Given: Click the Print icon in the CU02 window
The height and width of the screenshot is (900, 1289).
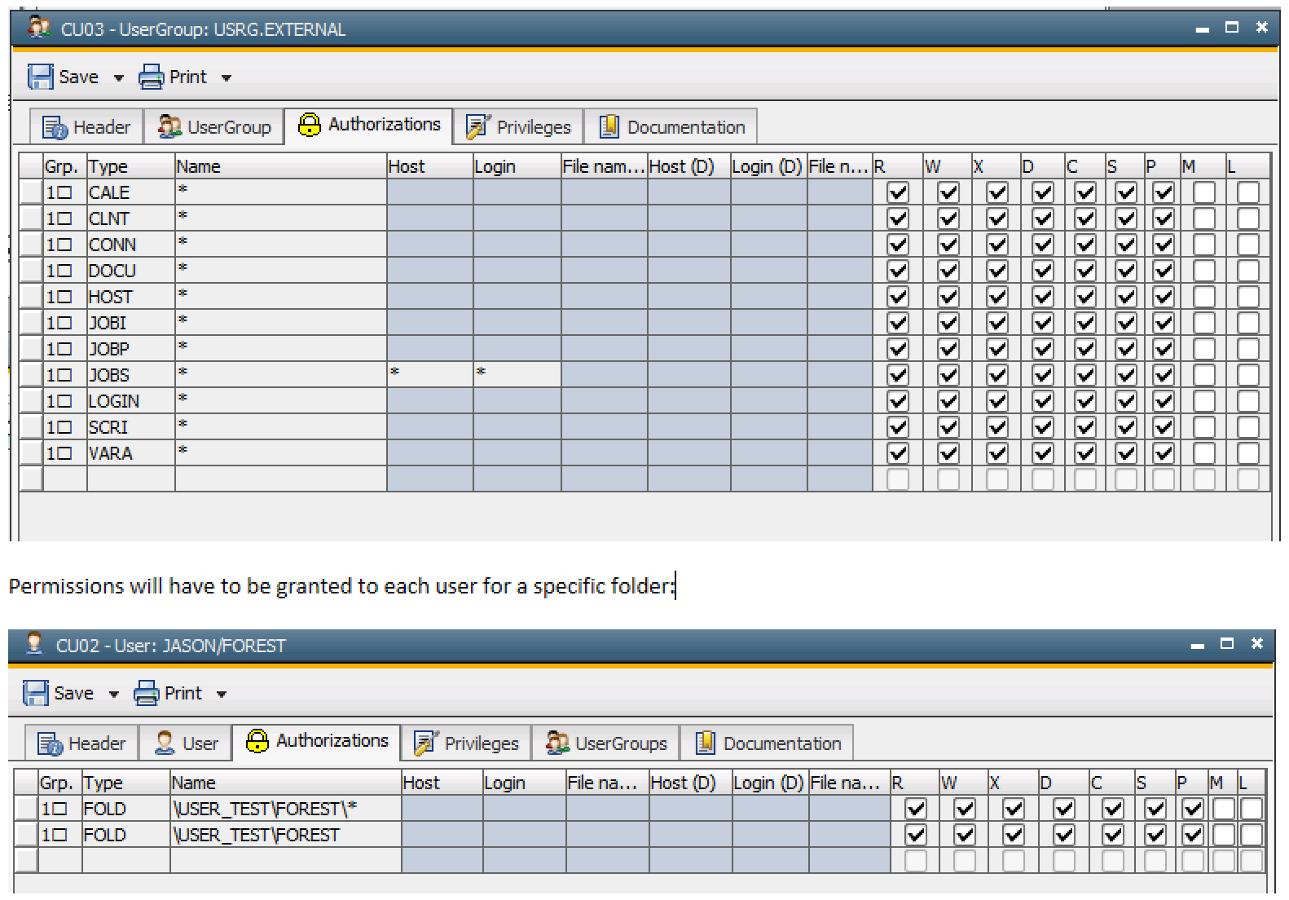Looking at the screenshot, I should (x=148, y=692).
